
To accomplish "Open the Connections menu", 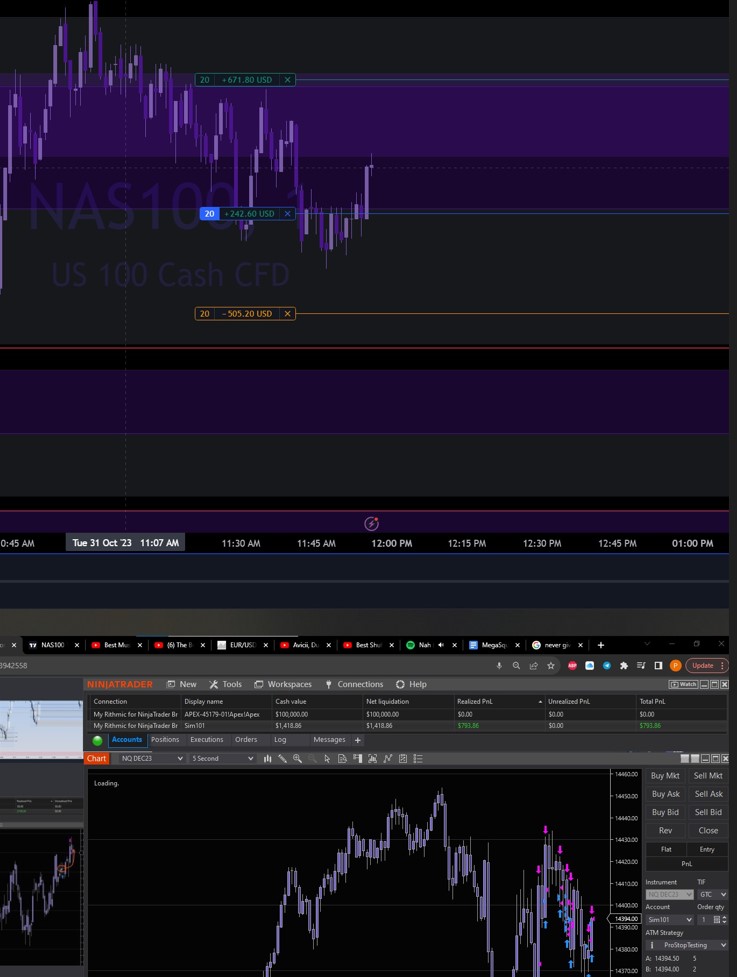I will coord(354,684).
